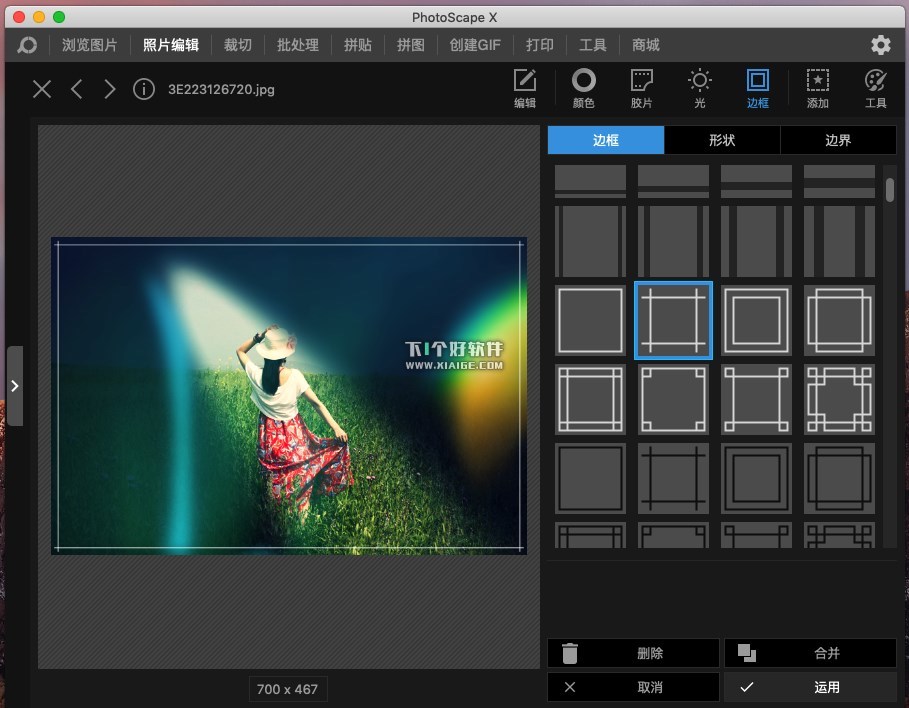The width and height of the screenshot is (909, 708).
Task: Click the 运用 apply button
Action: [810, 687]
